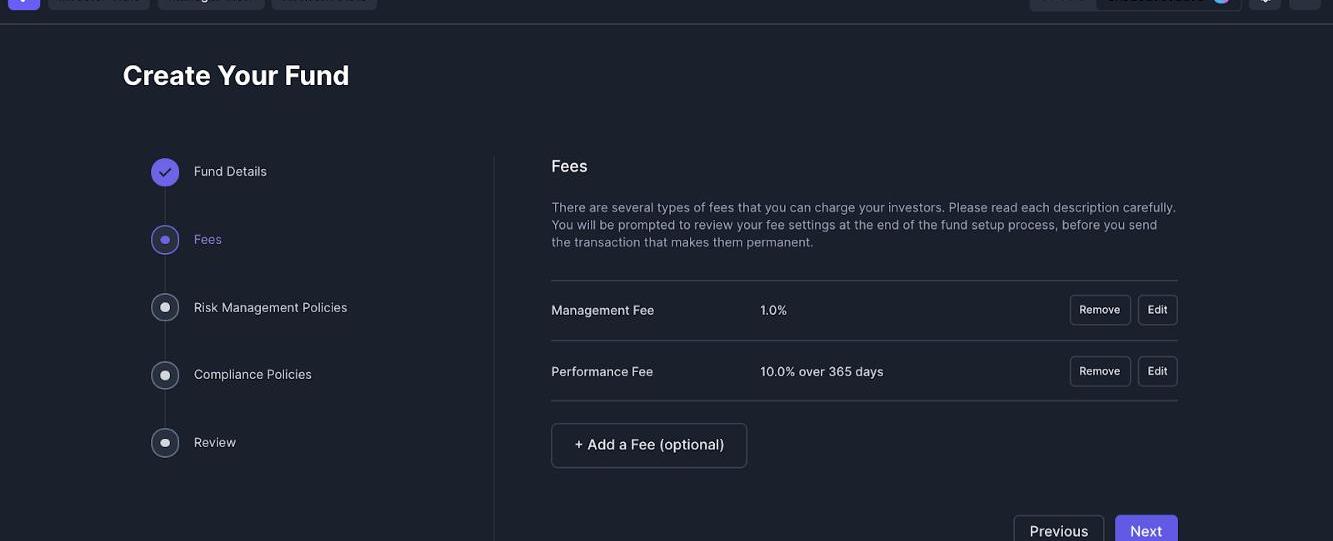1333x541 pixels.
Task: Go back with the Previous button
Action: 1059,529
